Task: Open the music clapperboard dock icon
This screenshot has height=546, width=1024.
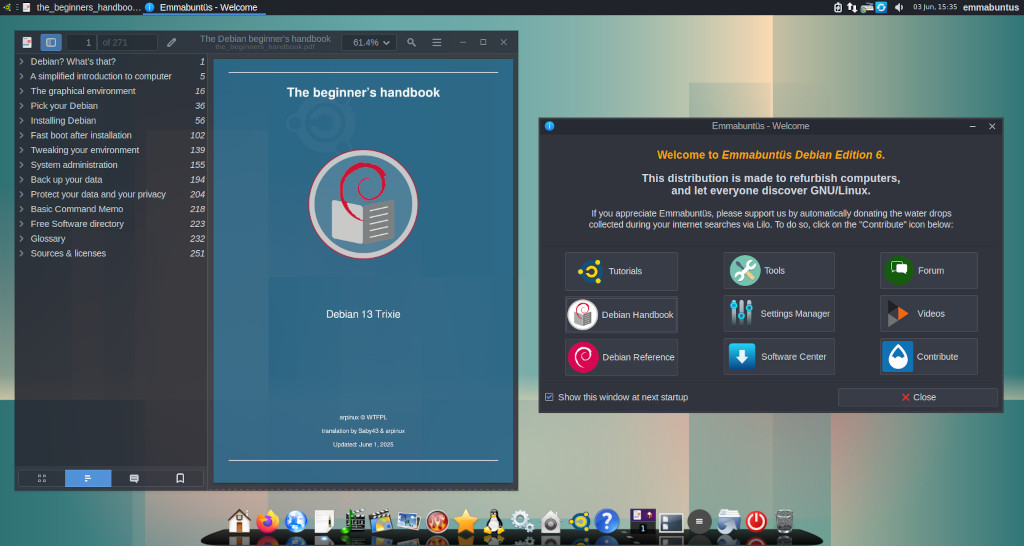Action: [353, 521]
